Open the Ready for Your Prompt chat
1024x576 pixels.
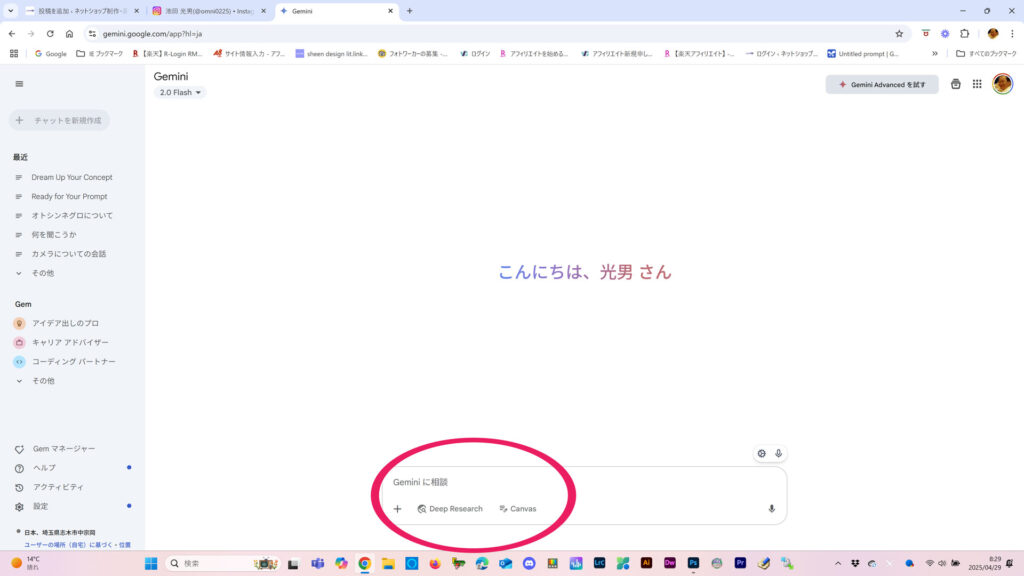coord(69,197)
